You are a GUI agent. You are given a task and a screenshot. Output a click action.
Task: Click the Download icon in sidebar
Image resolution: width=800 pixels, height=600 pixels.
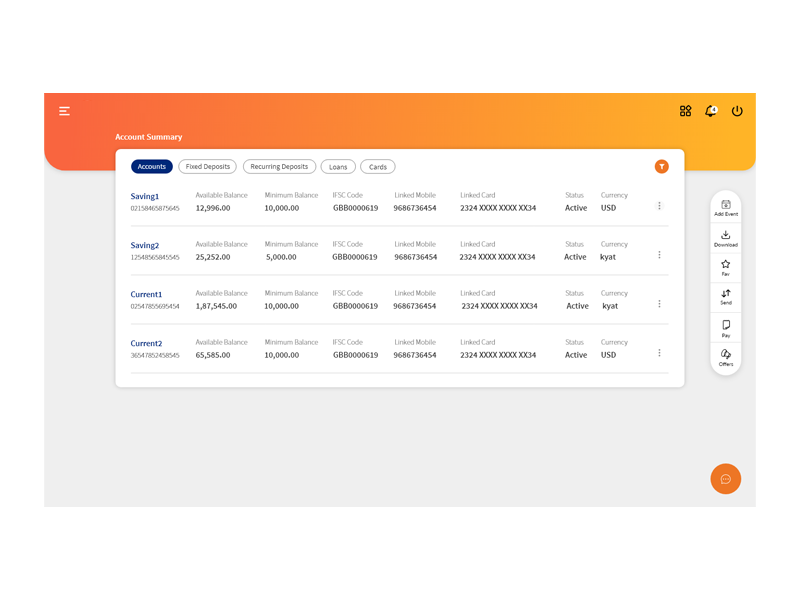[726, 238]
